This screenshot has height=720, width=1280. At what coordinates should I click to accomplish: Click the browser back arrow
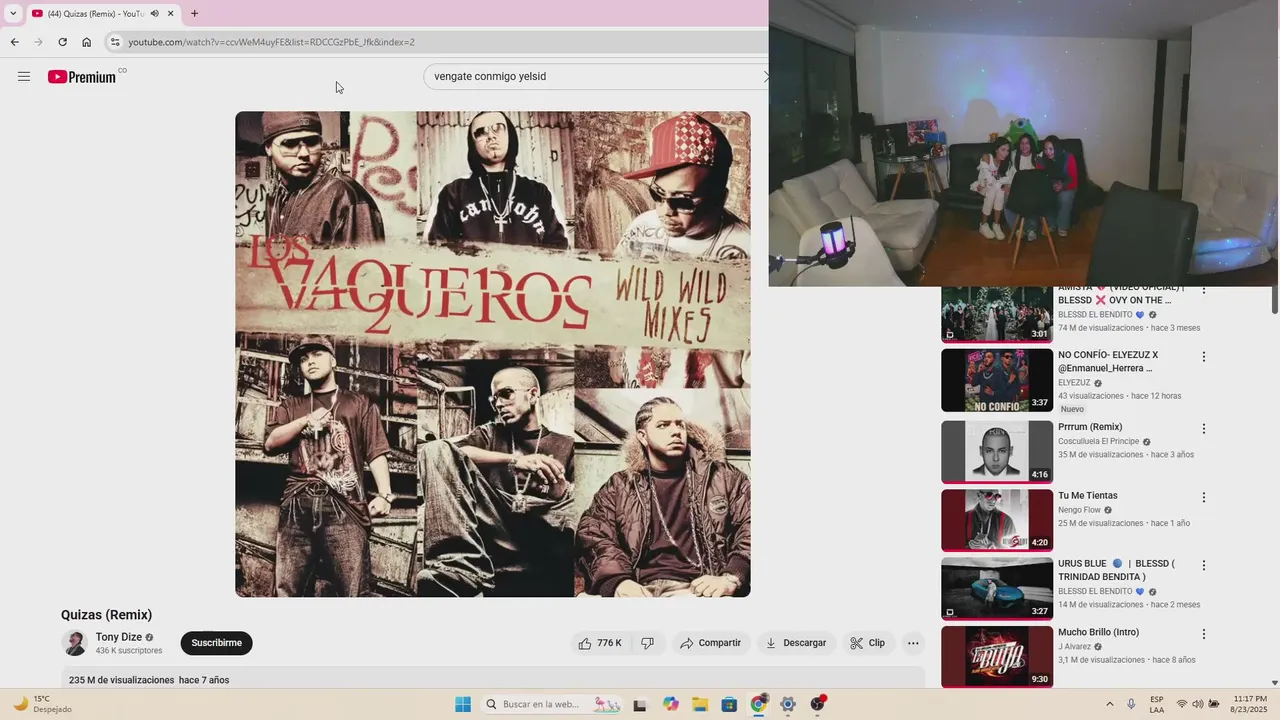14,42
